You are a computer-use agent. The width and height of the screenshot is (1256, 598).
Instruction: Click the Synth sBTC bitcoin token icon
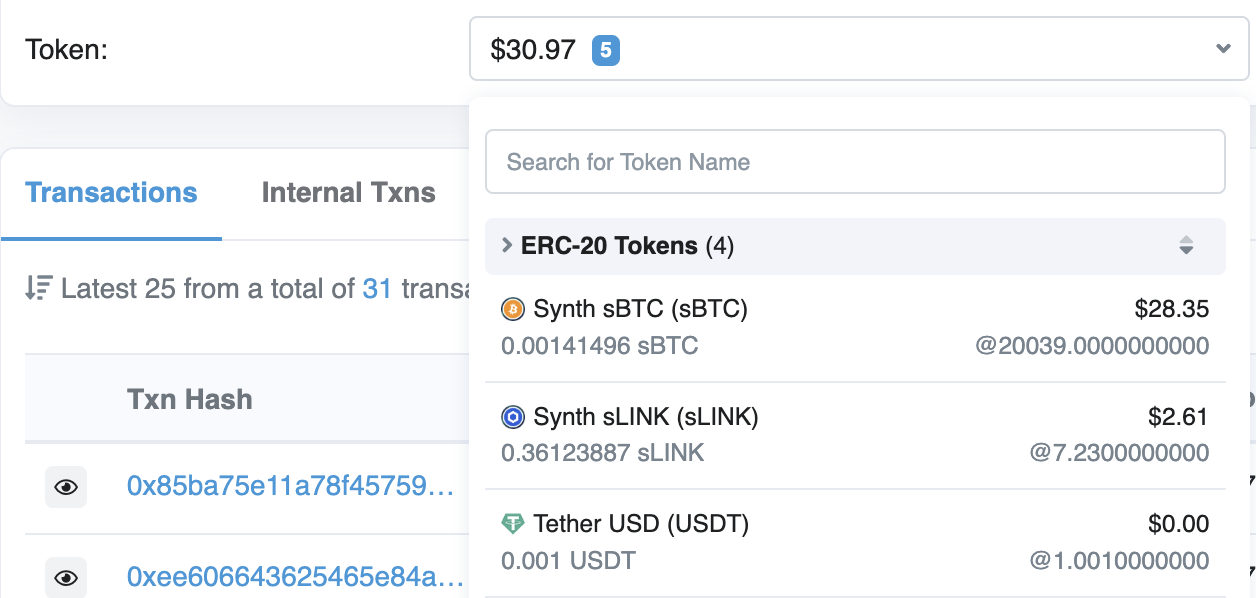512,309
